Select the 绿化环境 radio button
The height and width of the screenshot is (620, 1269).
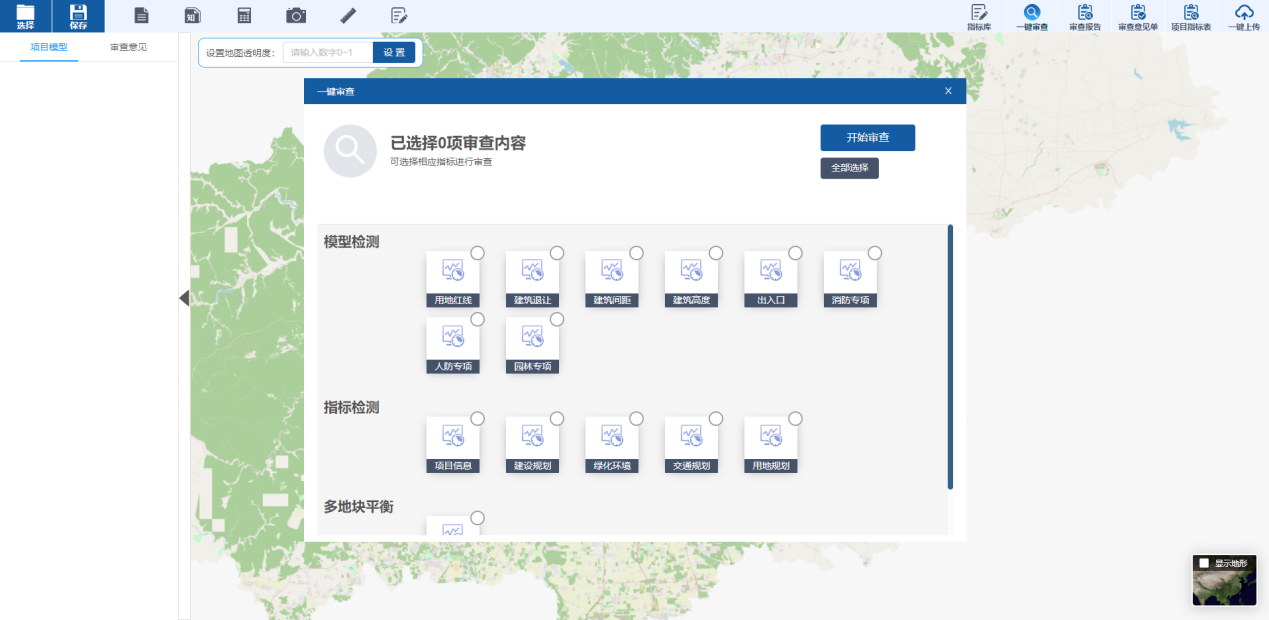(x=636, y=418)
